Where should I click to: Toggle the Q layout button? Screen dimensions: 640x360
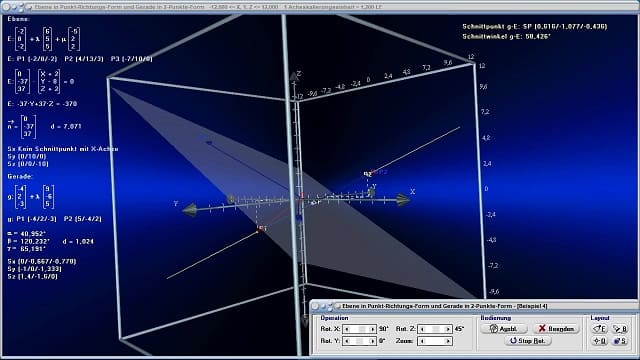(599, 340)
